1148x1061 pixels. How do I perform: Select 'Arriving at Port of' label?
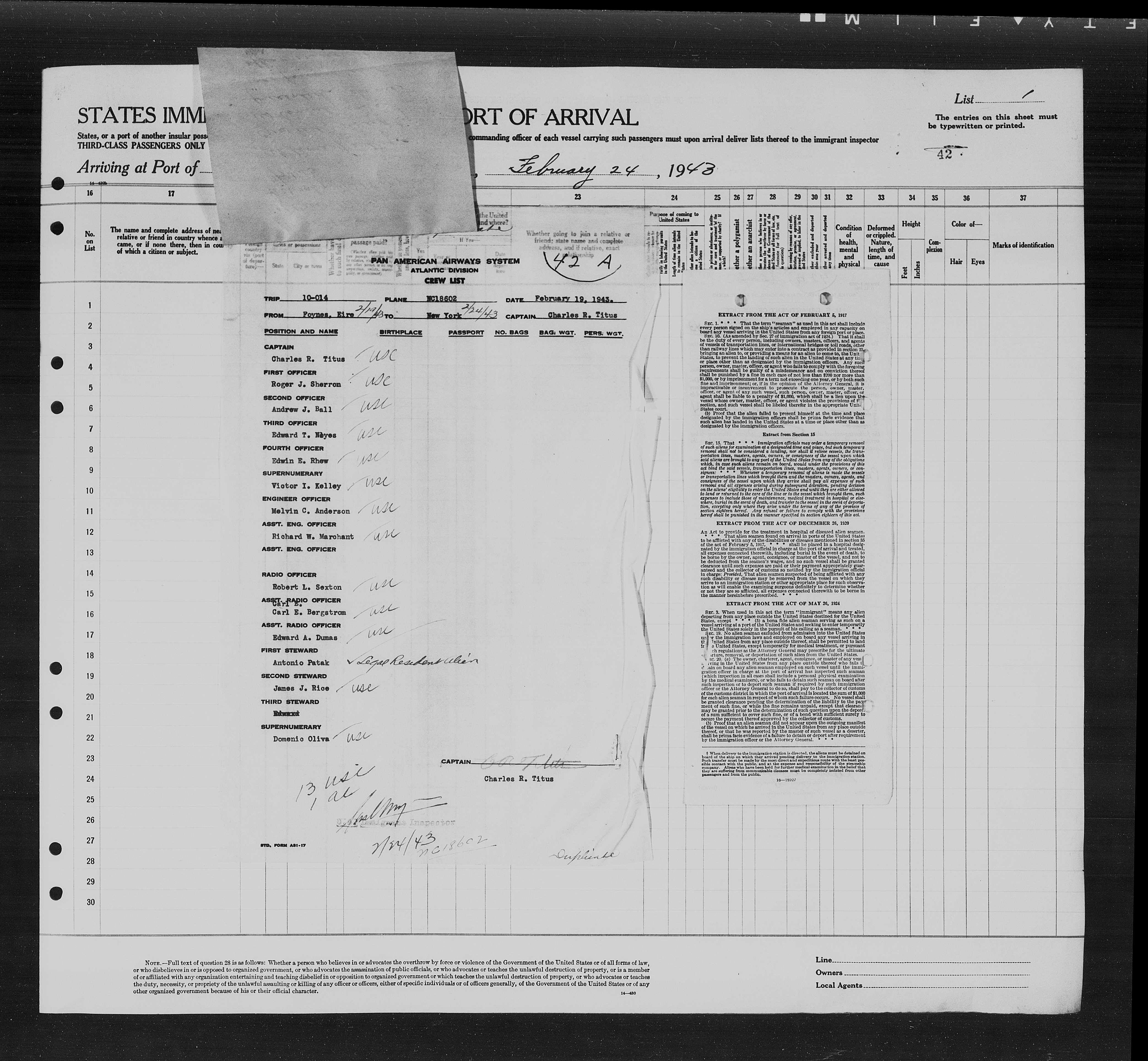tap(138, 167)
